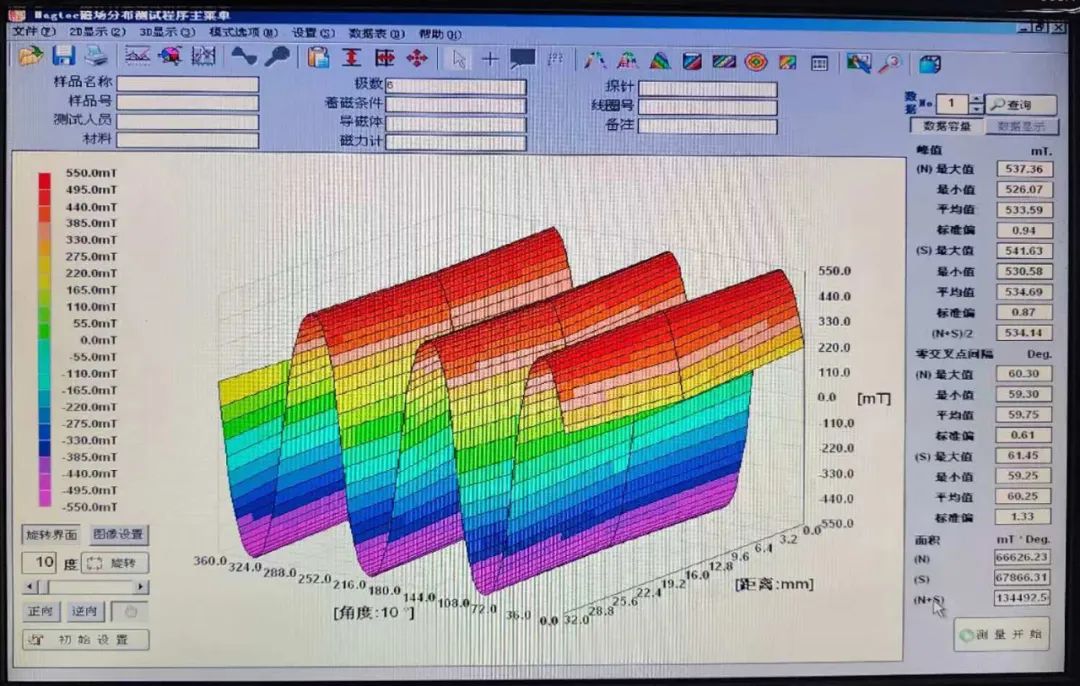Click right arrow of rotation angle slider
This screenshot has height=686, width=1080.
[x=142, y=587]
